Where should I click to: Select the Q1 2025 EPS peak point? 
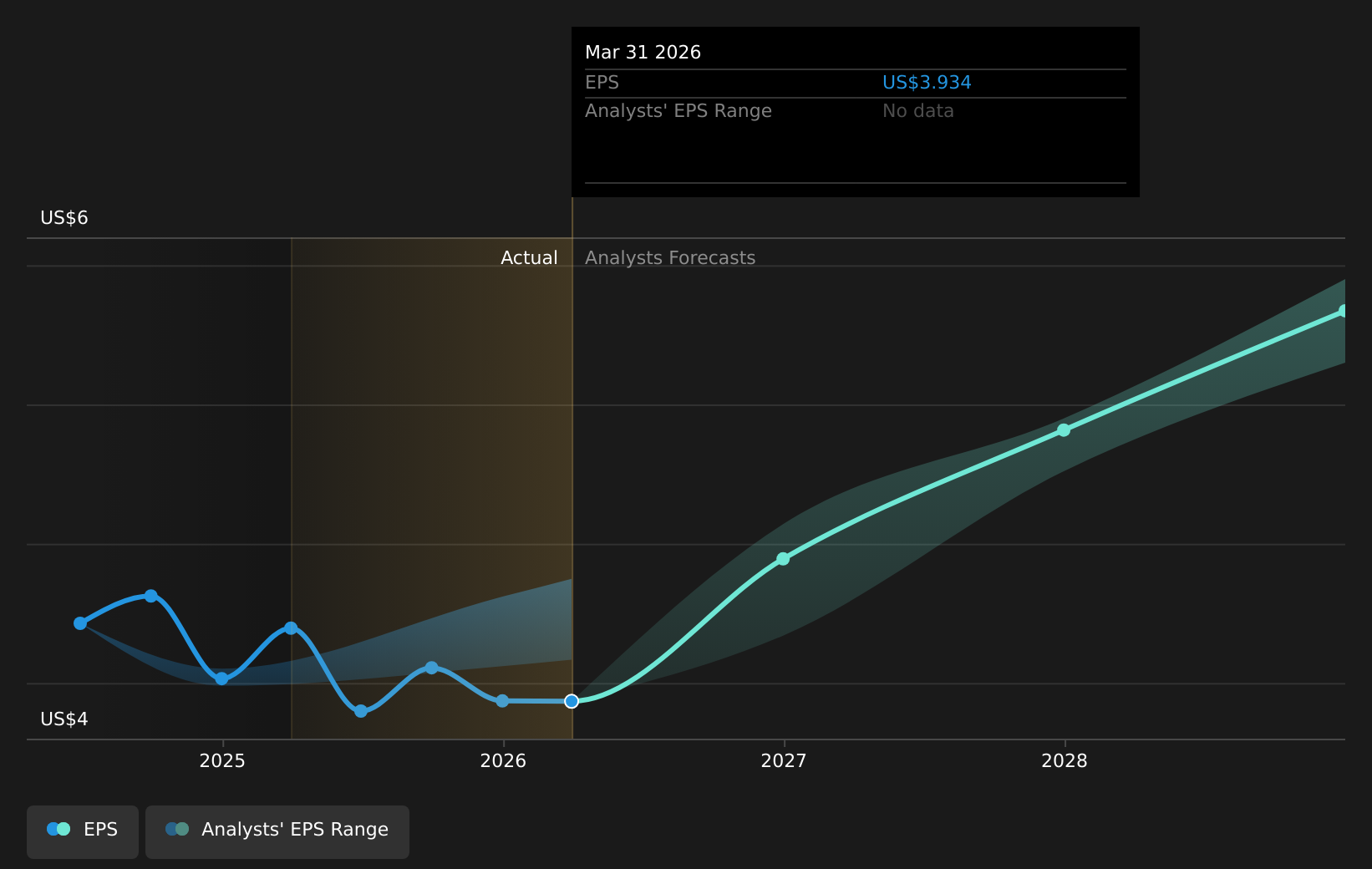(x=291, y=628)
